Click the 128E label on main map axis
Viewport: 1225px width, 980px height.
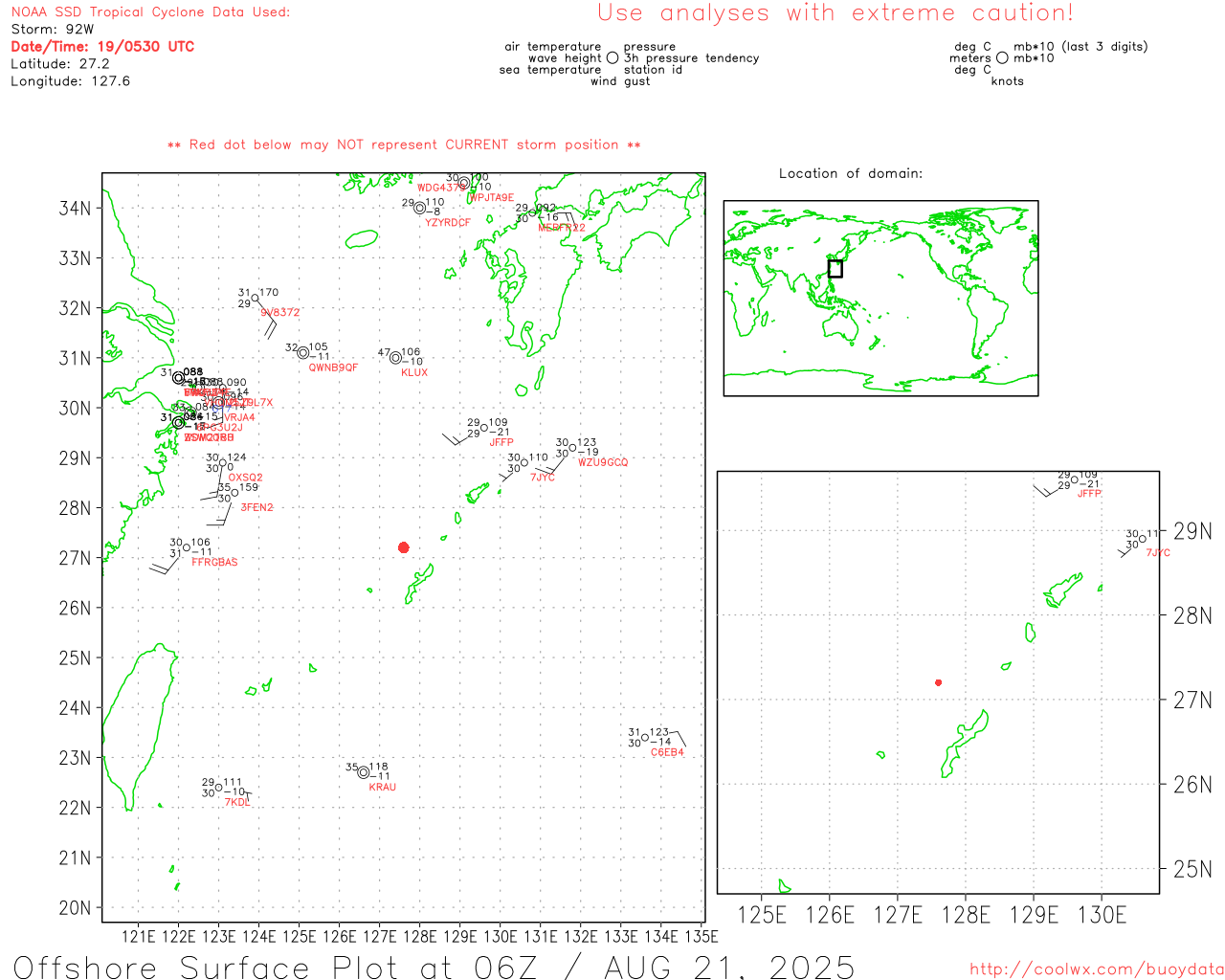pos(419,936)
